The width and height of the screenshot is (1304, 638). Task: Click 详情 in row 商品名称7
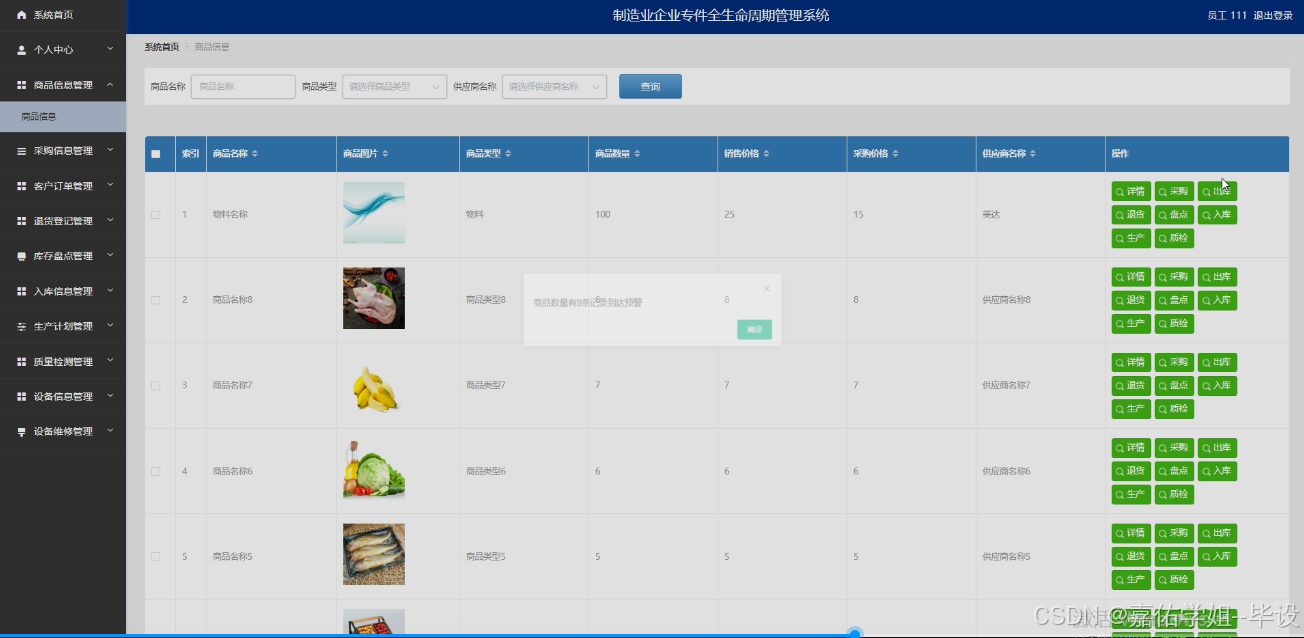point(1131,362)
